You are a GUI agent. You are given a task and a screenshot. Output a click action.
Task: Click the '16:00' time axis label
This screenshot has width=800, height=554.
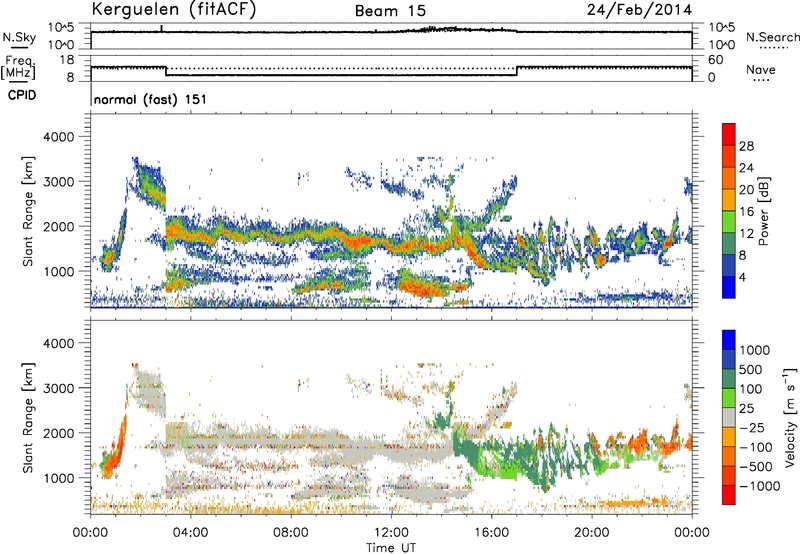pos(491,533)
